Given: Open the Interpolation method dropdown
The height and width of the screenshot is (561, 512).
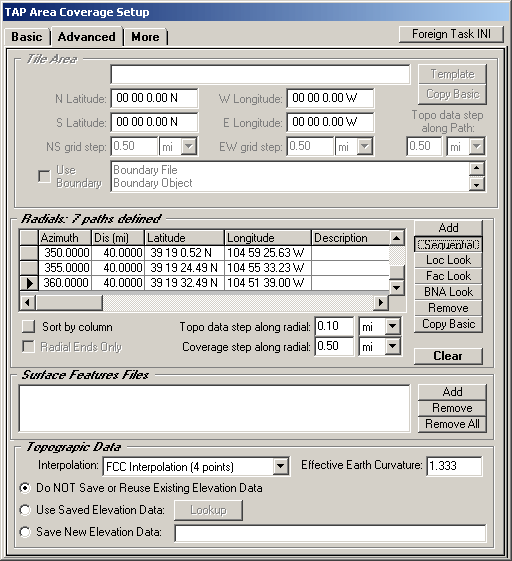Looking at the screenshot, I should pyautogui.click(x=281, y=466).
